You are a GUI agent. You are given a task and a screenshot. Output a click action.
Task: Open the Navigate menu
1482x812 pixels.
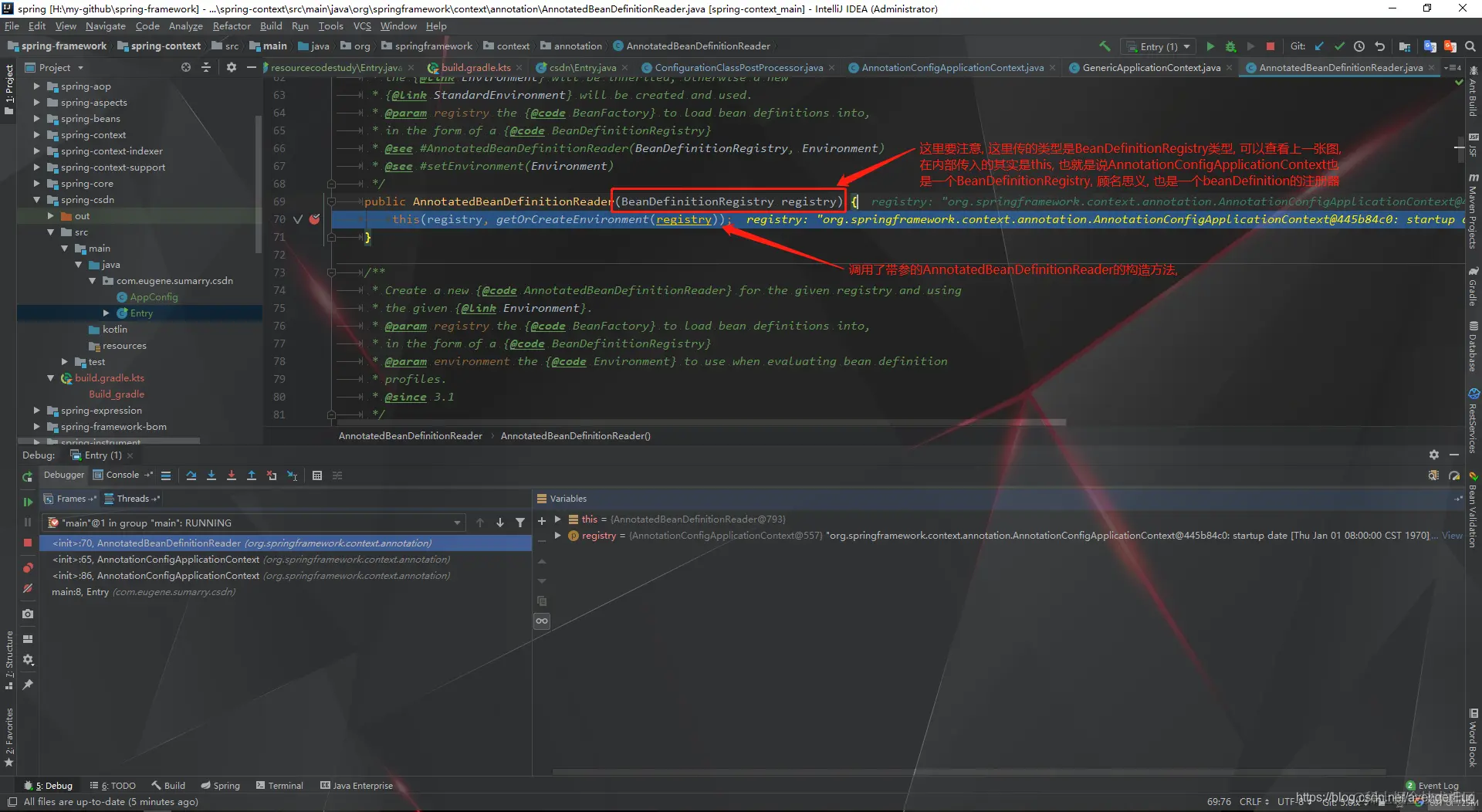105,26
